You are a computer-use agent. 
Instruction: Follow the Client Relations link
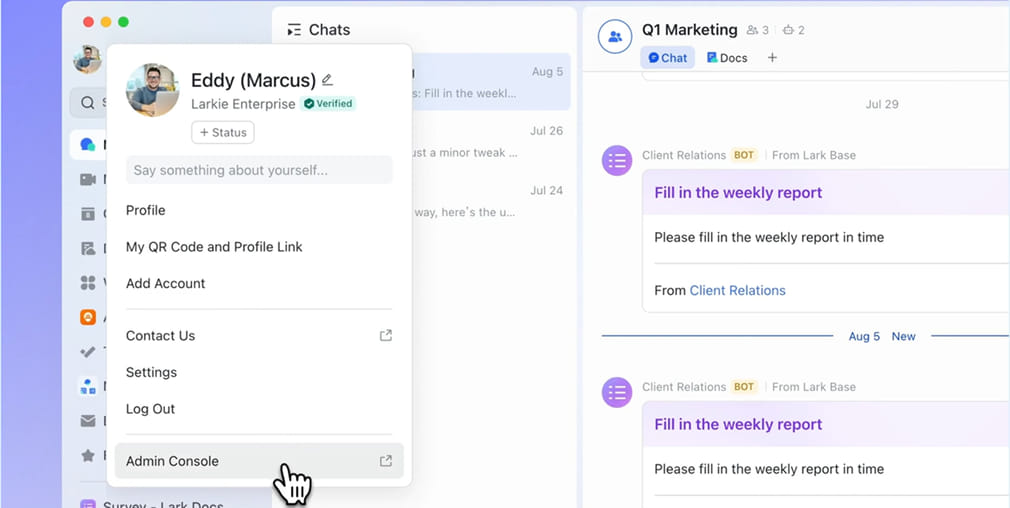tap(737, 291)
